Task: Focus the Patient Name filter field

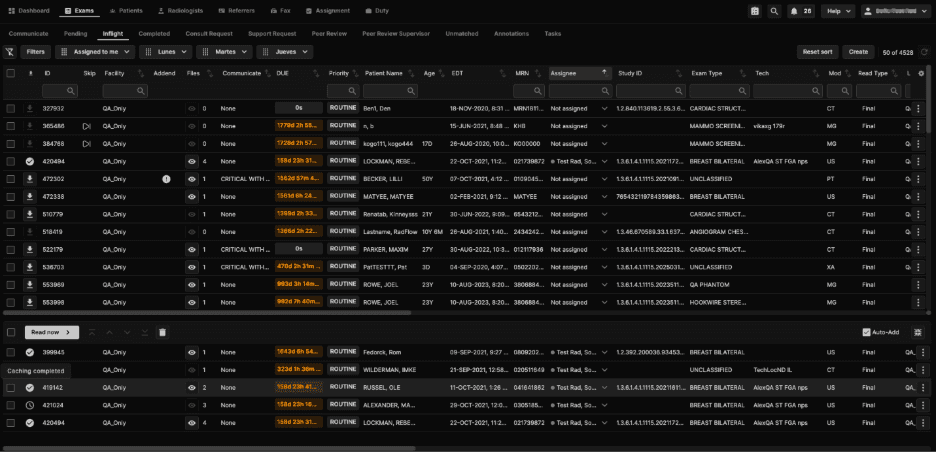Action: tap(390, 91)
